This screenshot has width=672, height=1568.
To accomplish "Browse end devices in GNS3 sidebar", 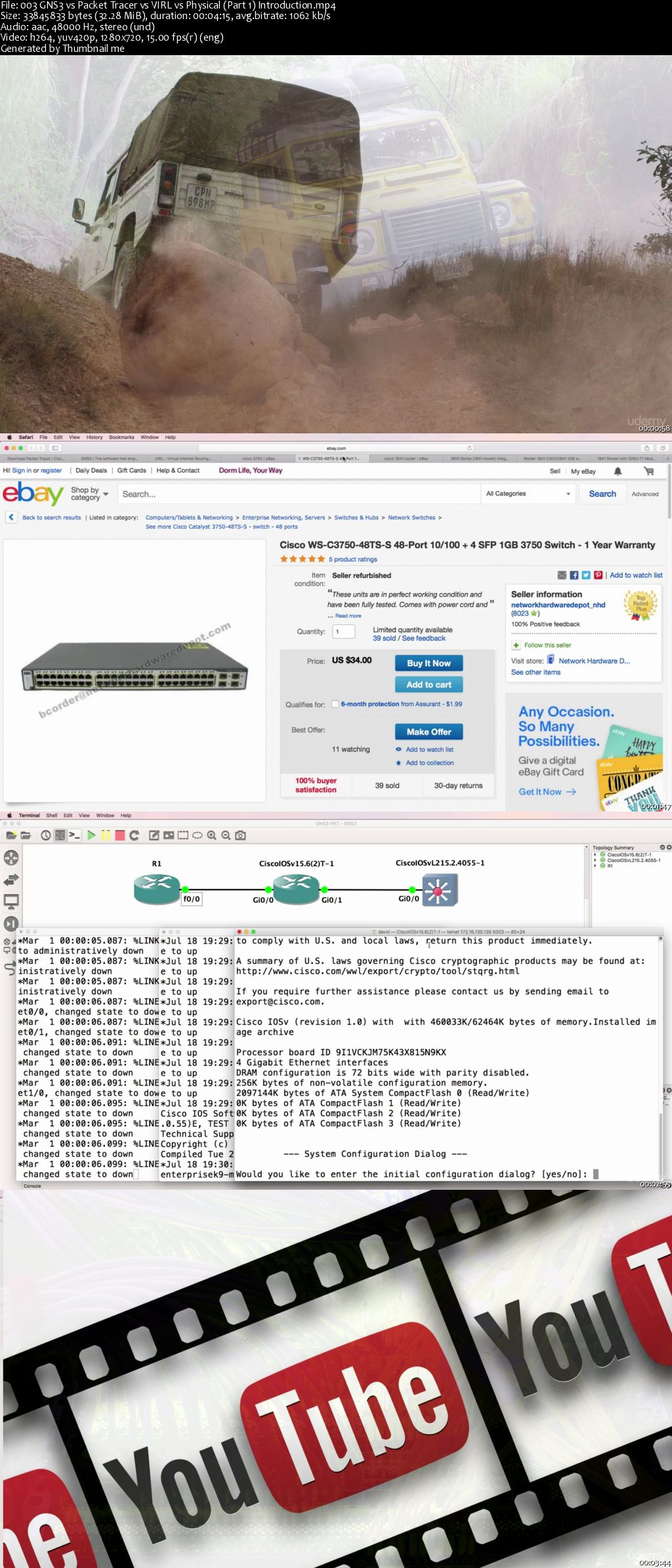I will (x=11, y=902).
